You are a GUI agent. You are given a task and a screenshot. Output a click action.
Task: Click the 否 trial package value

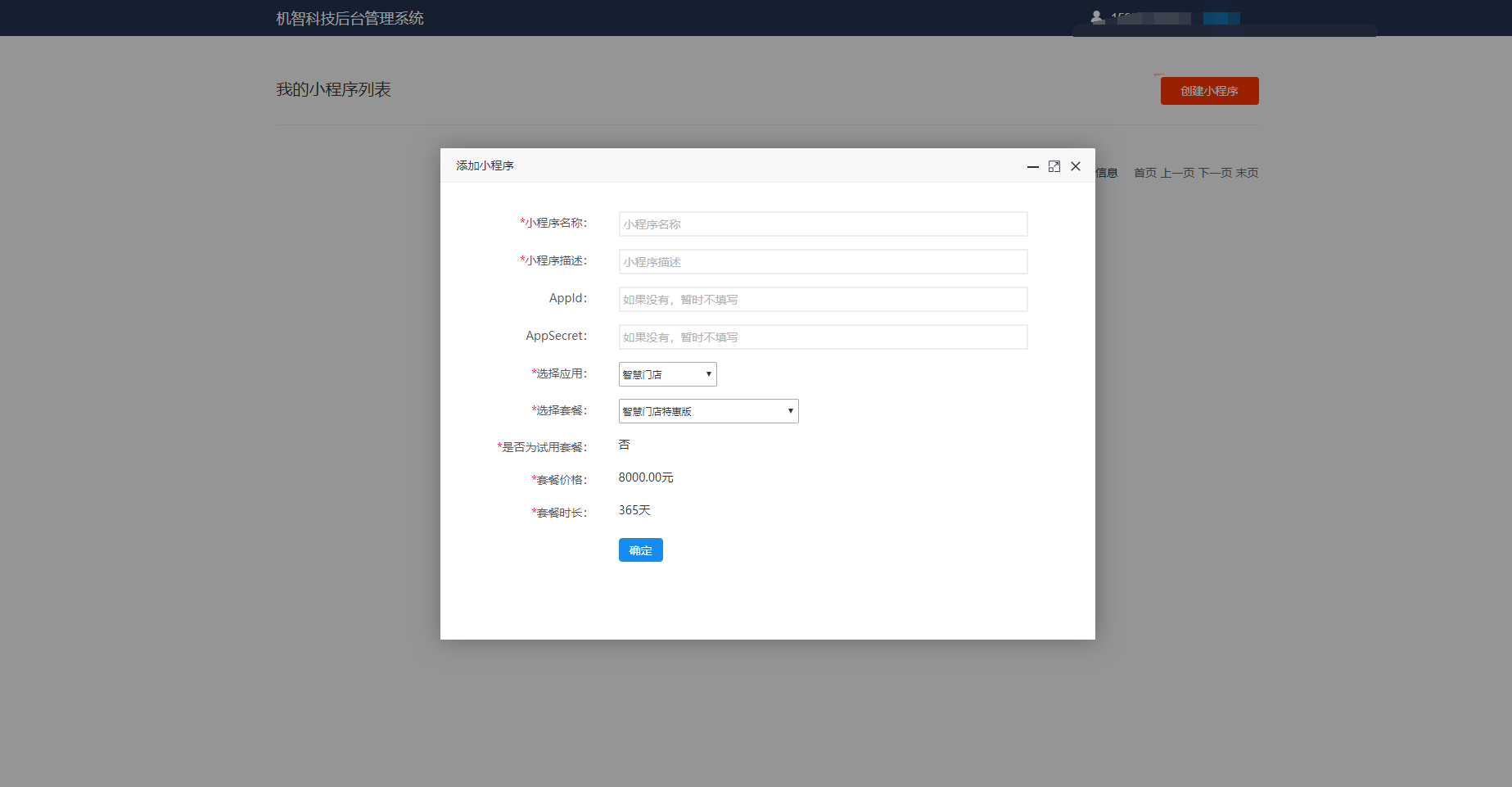(625, 445)
